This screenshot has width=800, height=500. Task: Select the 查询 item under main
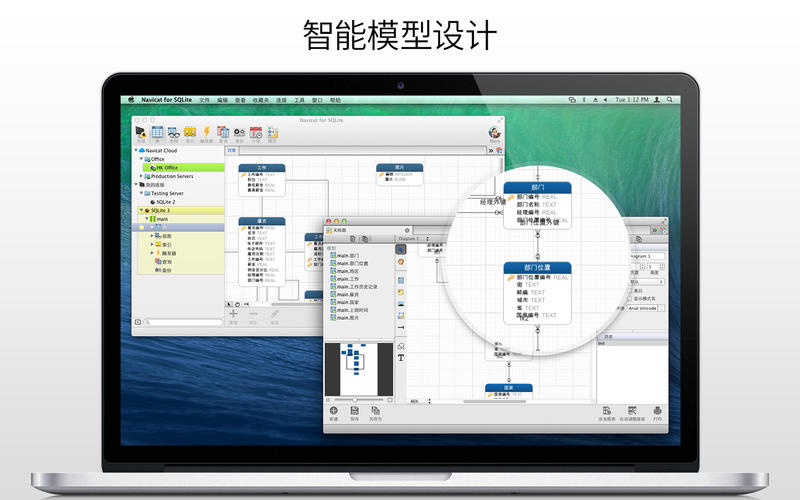[x=163, y=261]
